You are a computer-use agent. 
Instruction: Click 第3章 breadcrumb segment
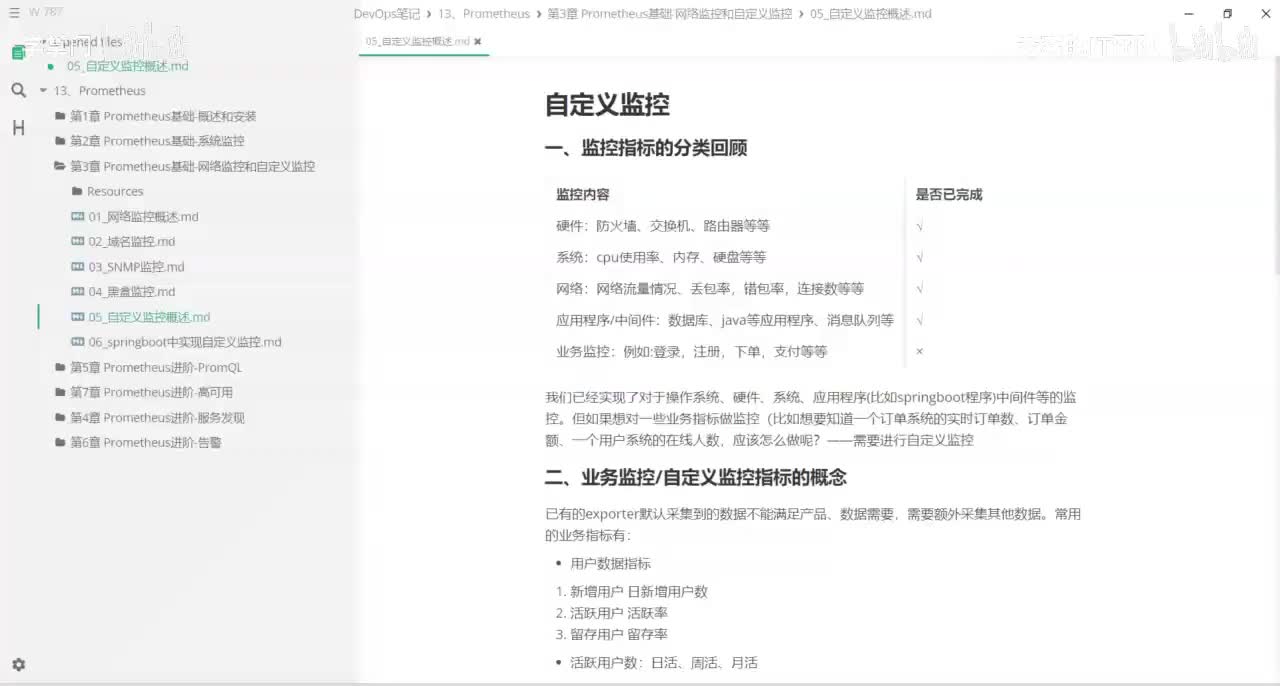click(x=669, y=14)
